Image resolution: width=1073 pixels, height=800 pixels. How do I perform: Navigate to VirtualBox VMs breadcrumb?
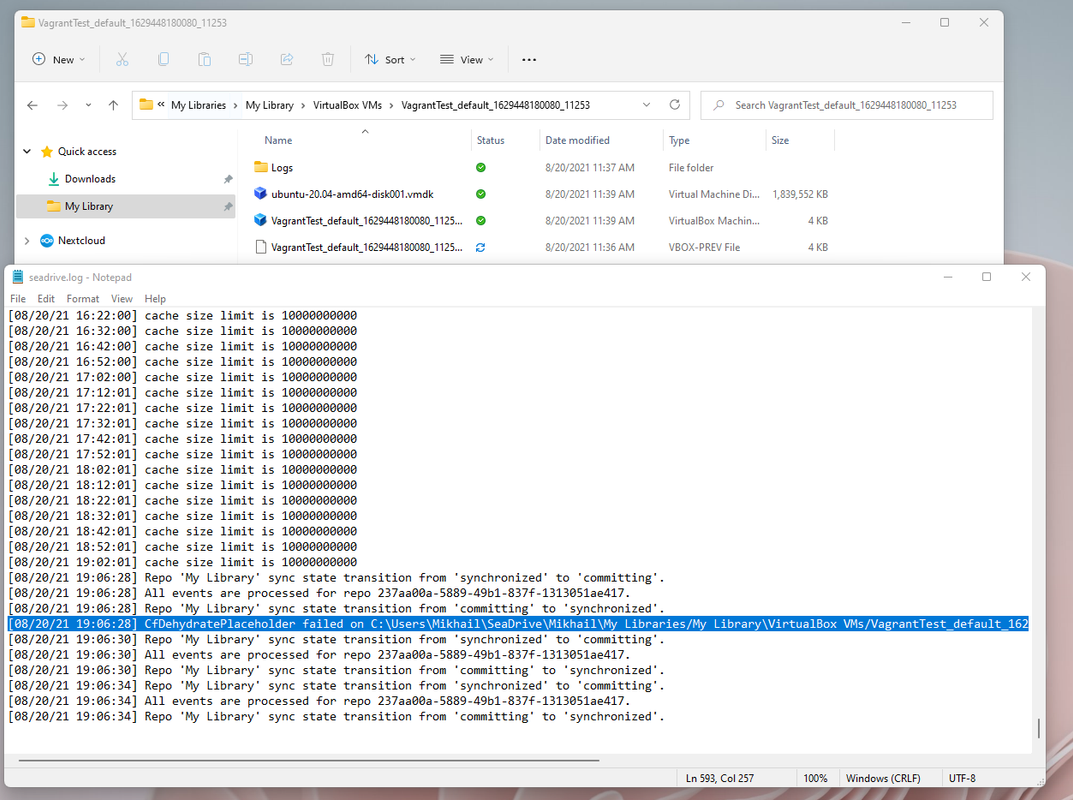348,105
